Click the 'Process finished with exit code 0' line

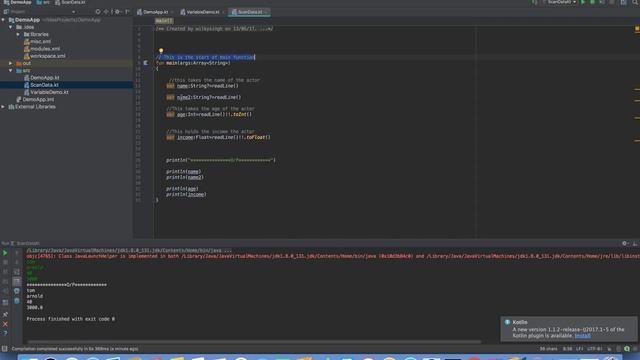pyautogui.click(x=71, y=319)
